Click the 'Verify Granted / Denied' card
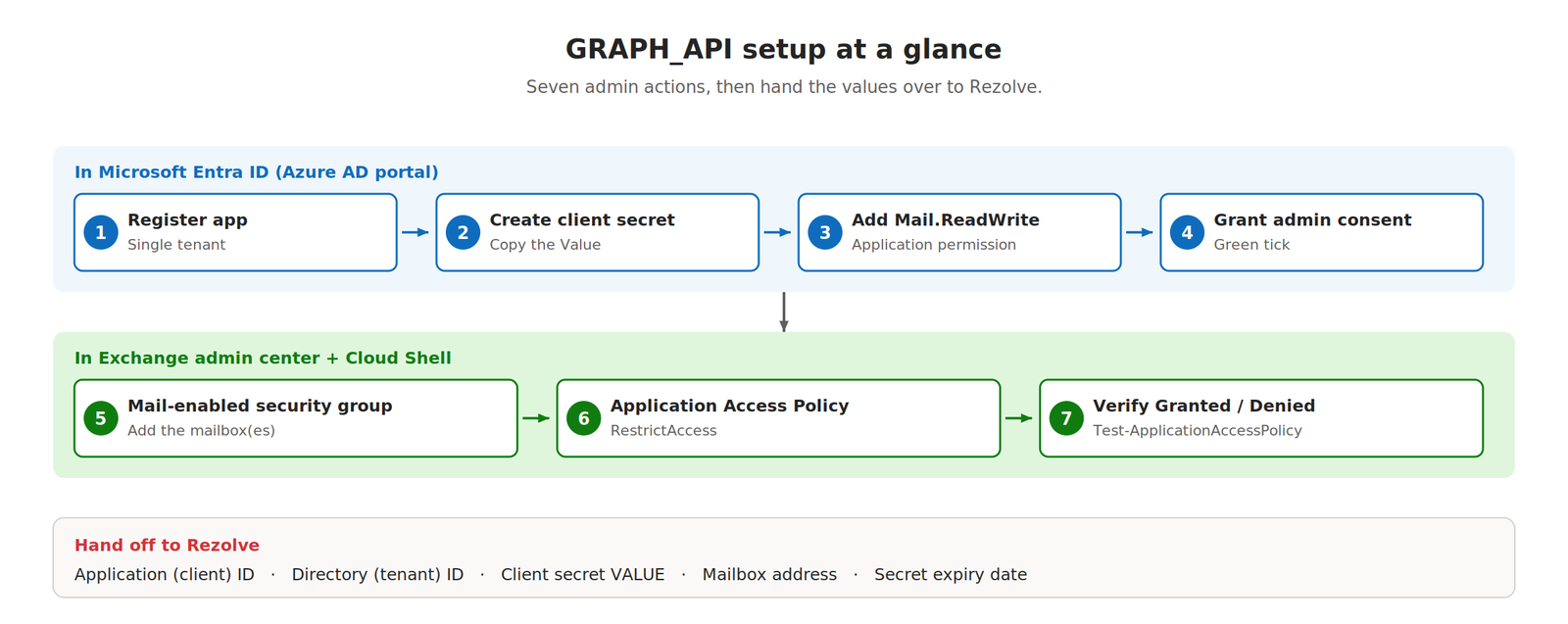This screenshot has height=624, width=1568. (1261, 418)
